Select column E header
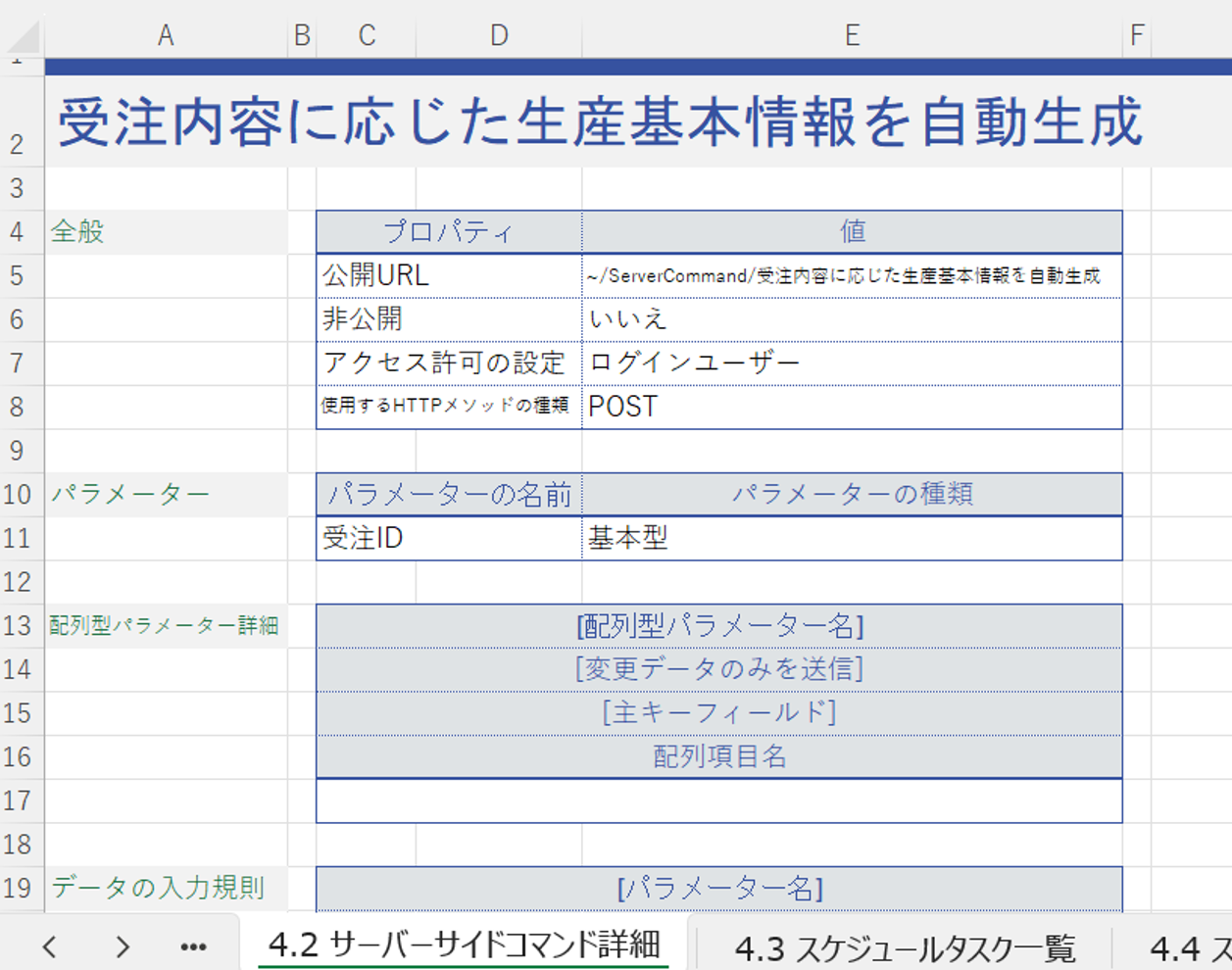 point(852,36)
